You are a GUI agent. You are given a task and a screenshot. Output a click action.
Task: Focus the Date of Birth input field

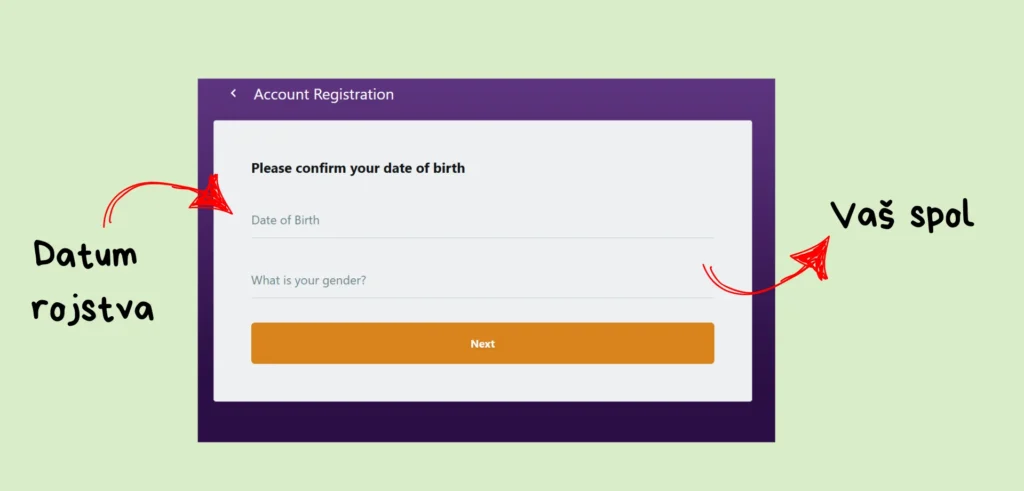click(x=482, y=220)
